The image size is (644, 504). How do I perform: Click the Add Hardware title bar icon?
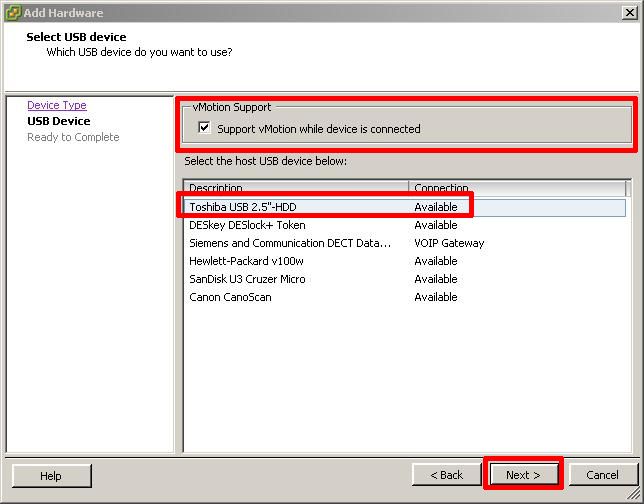click(13, 13)
